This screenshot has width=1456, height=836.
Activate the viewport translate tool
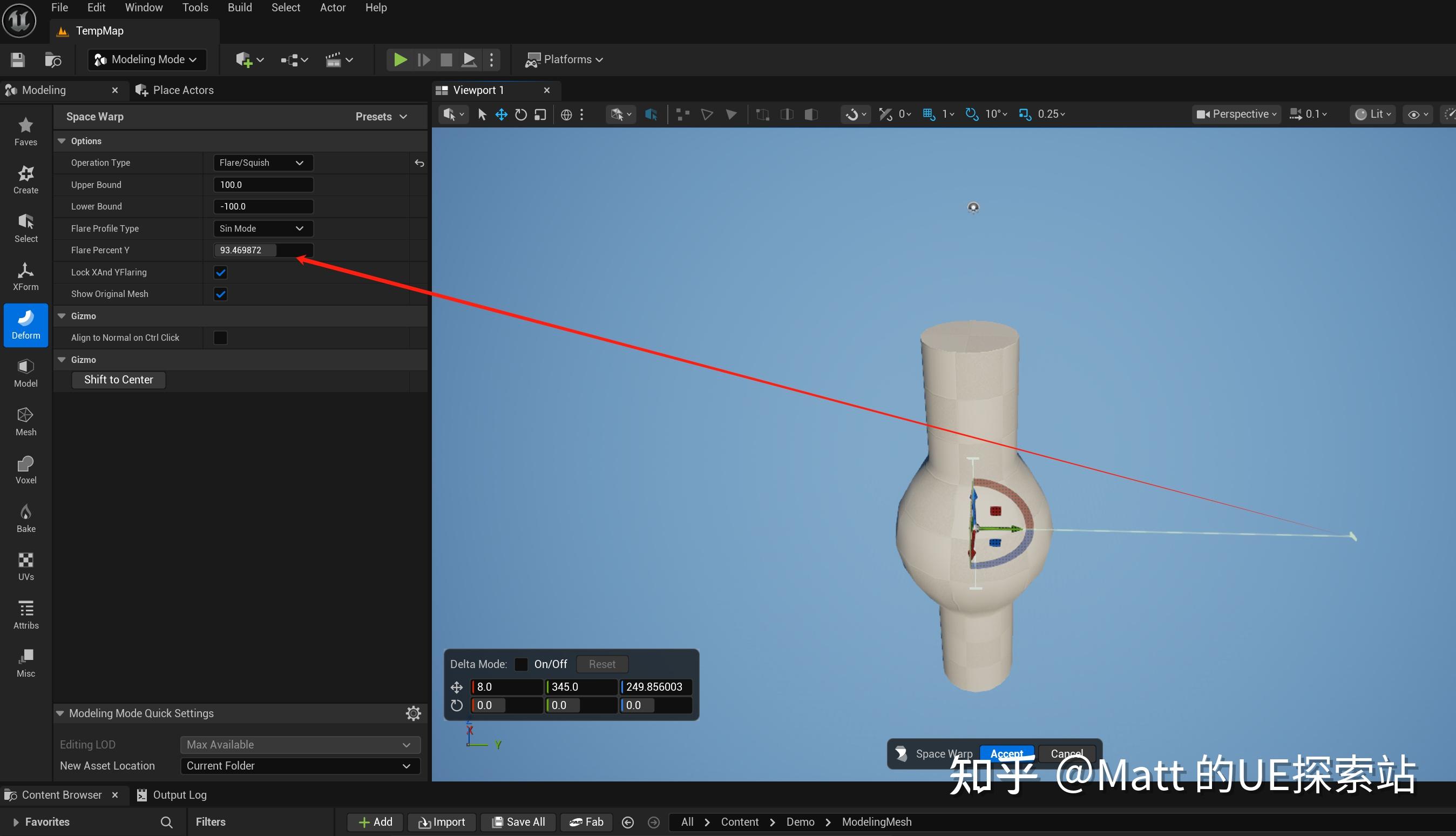click(x=501, y=114)
